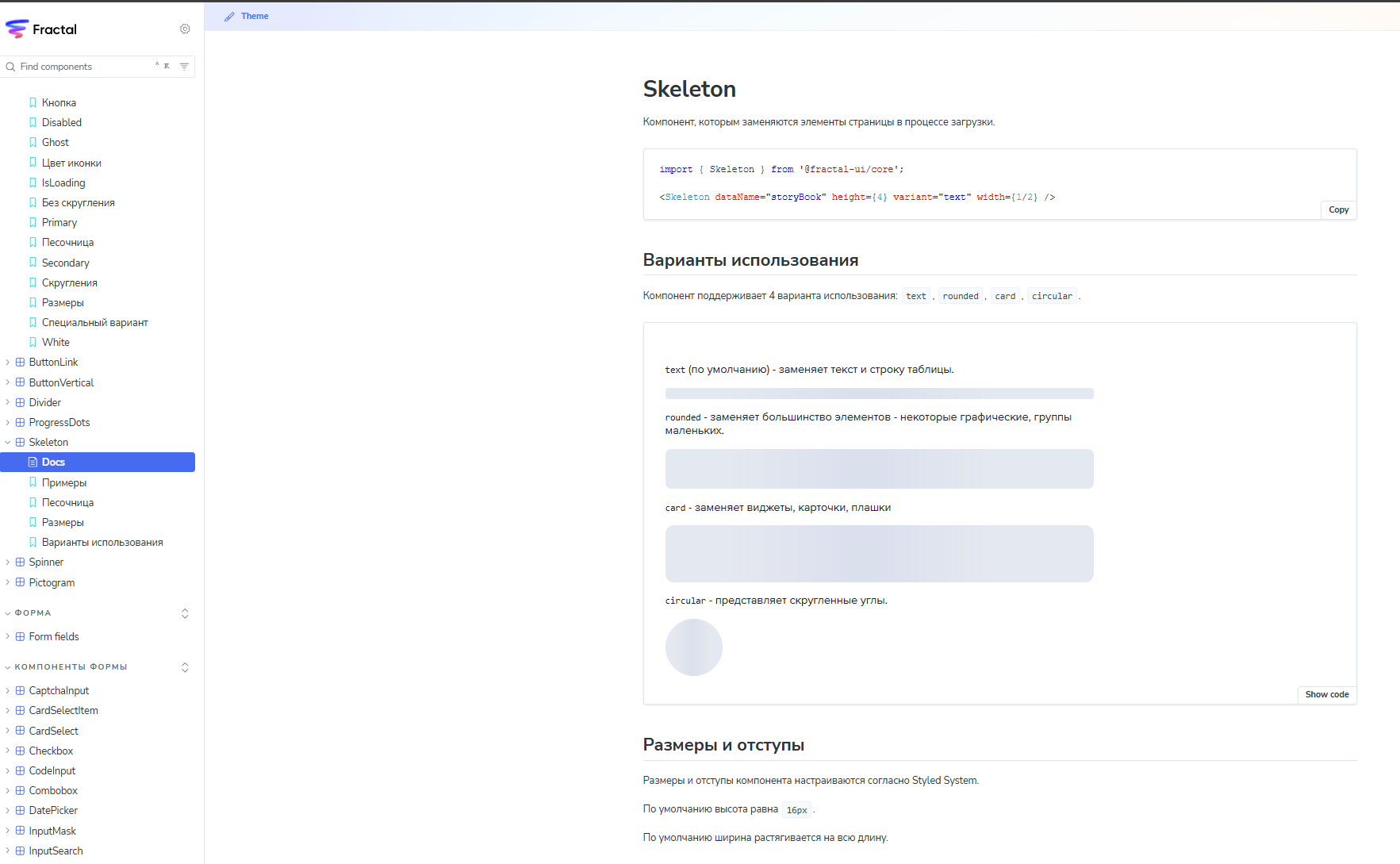Open the Примеры story under Skeleton
Viewport: 1400px width, 864px height.
63,482
